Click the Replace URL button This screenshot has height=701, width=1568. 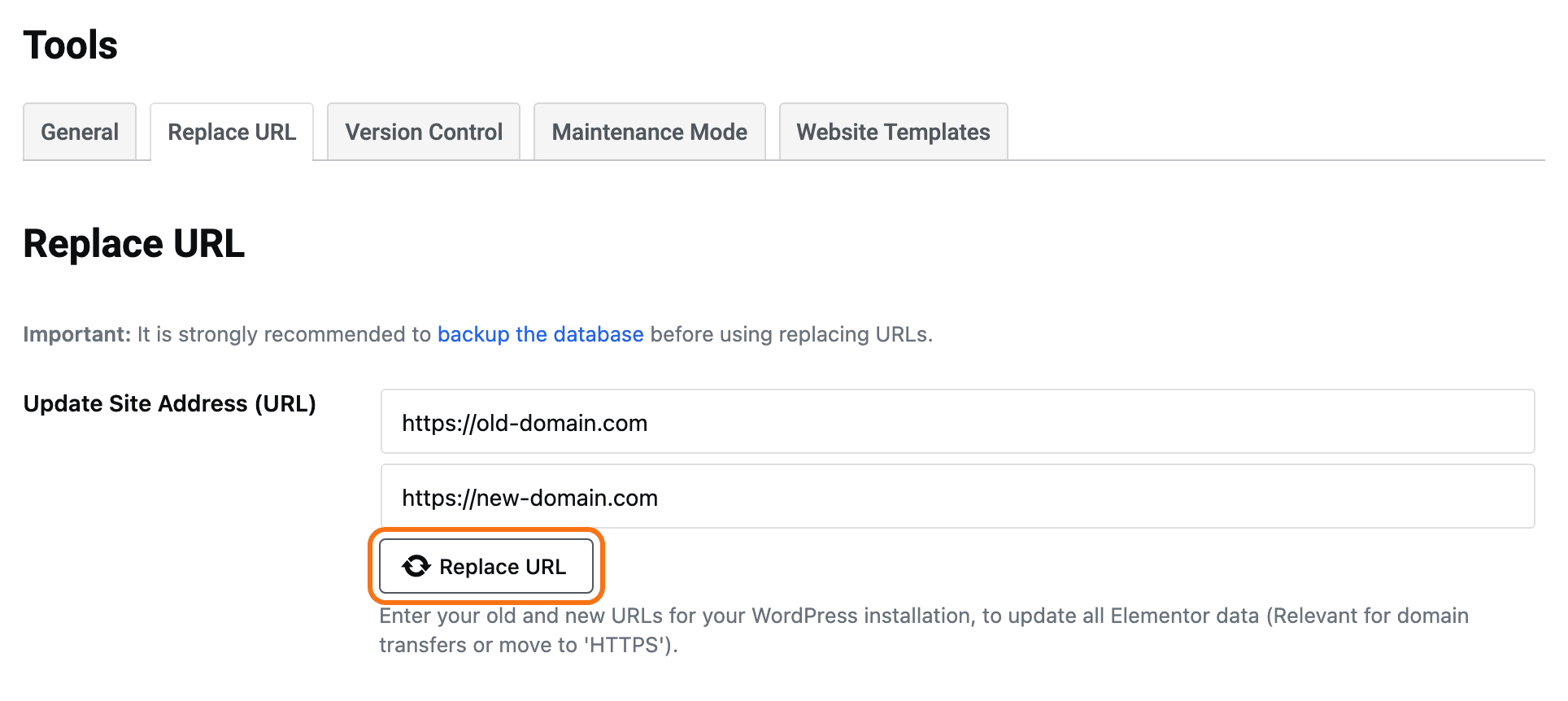tap(486, 566)
